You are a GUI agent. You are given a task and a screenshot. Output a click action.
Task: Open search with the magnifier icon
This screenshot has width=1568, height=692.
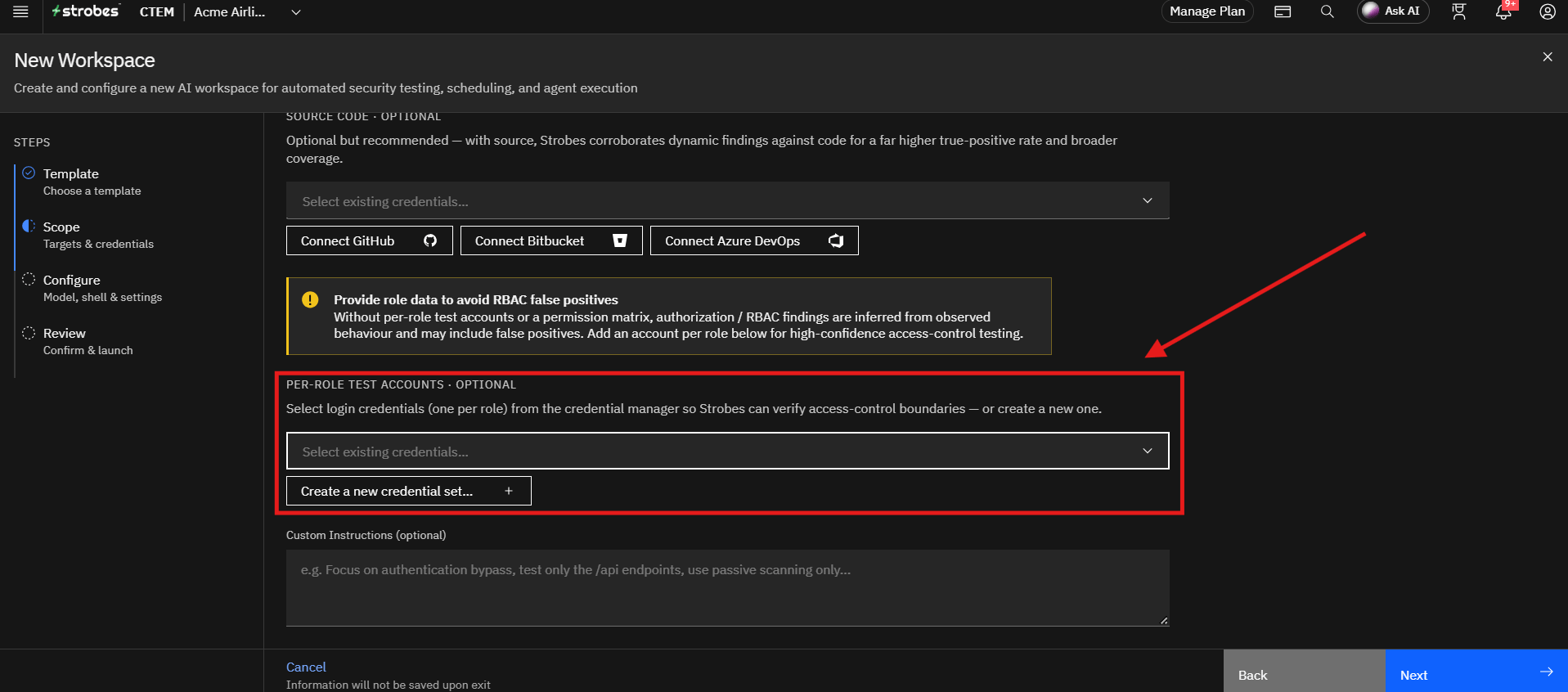1327,11
